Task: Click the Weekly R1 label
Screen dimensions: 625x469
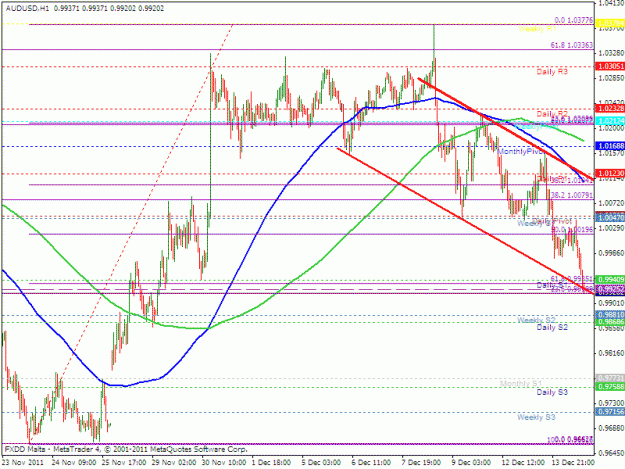Action: (x=537, y=29)
